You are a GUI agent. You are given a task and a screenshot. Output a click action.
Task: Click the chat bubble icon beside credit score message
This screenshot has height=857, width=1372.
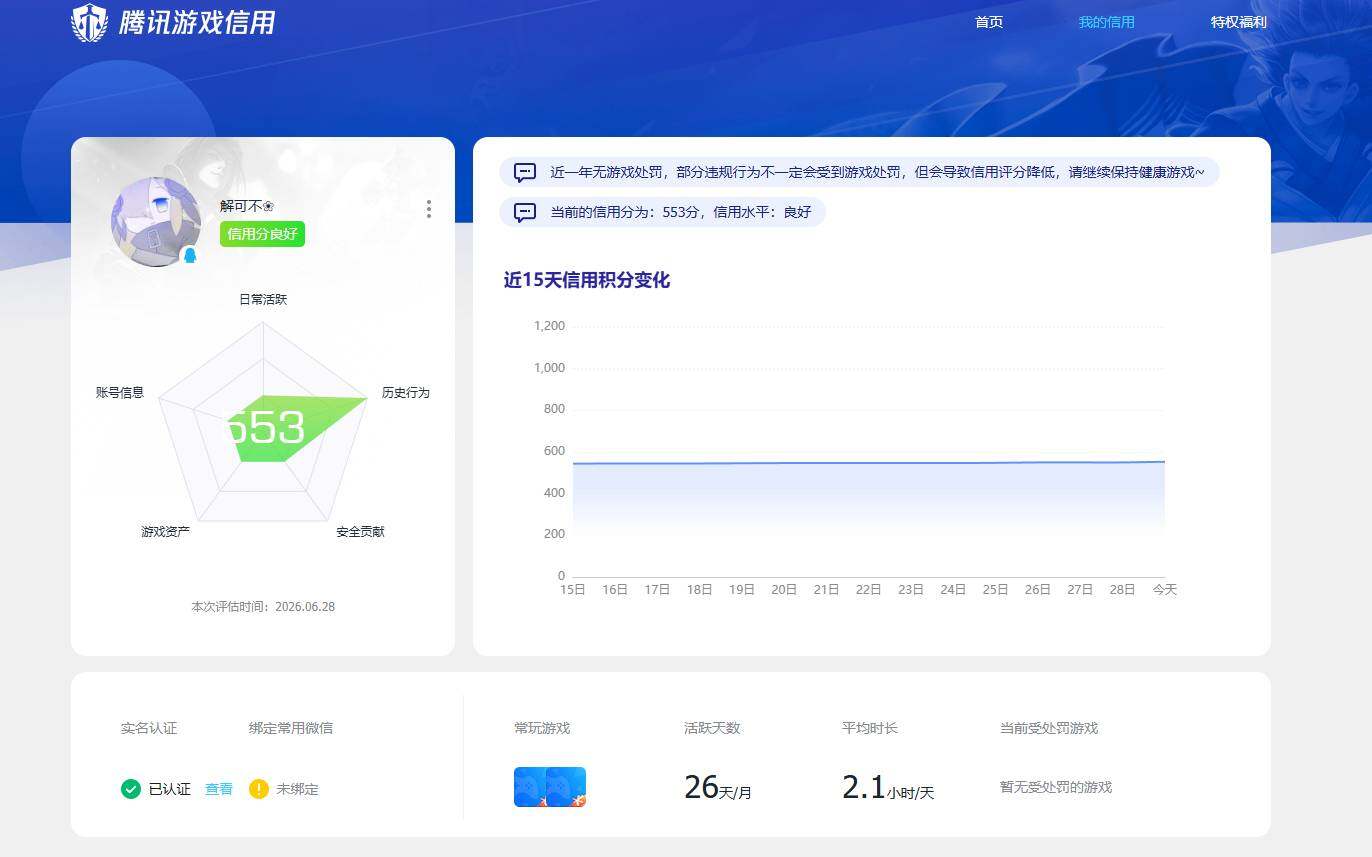coord(525,212)
